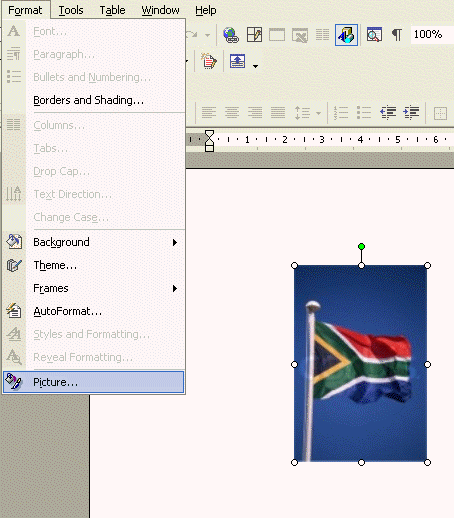
Task: Click the Increase Indent icon
Action: tap(411, 113)
